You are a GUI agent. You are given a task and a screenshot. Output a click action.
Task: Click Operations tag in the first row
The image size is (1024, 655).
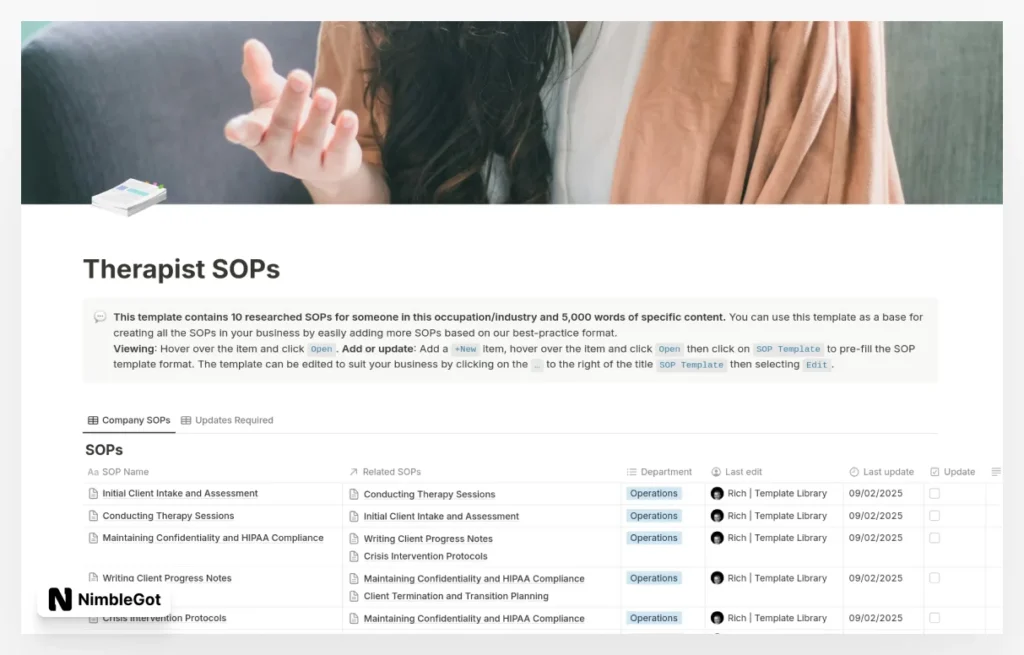pos(654,493)
